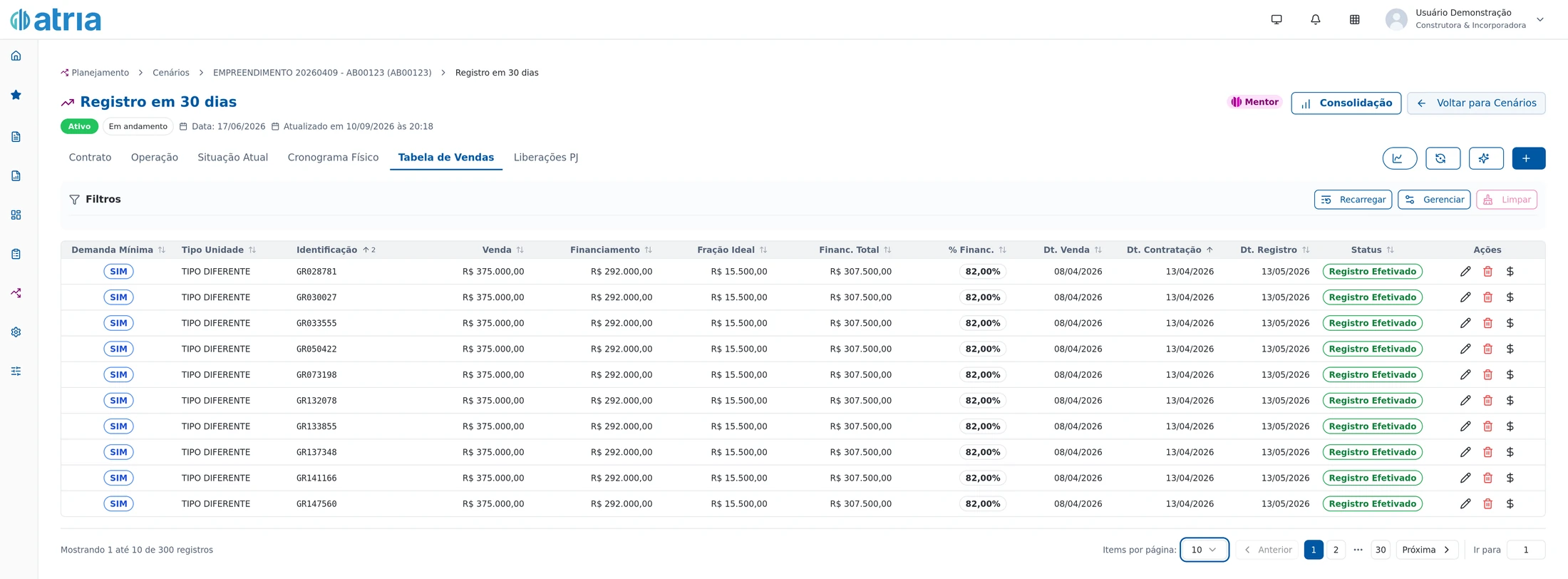Sort by the Dt. Registro column header
The image size is (1568, 579).
[1275, 250]
